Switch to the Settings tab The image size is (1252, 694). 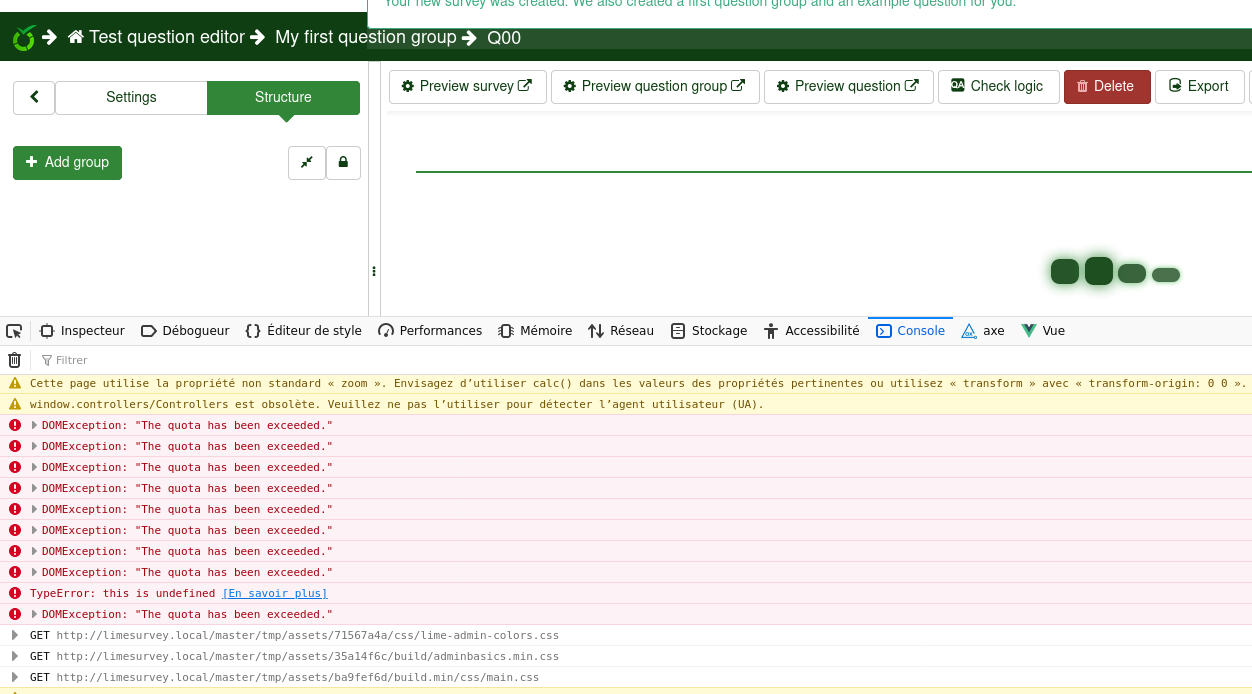coord(131,98)
